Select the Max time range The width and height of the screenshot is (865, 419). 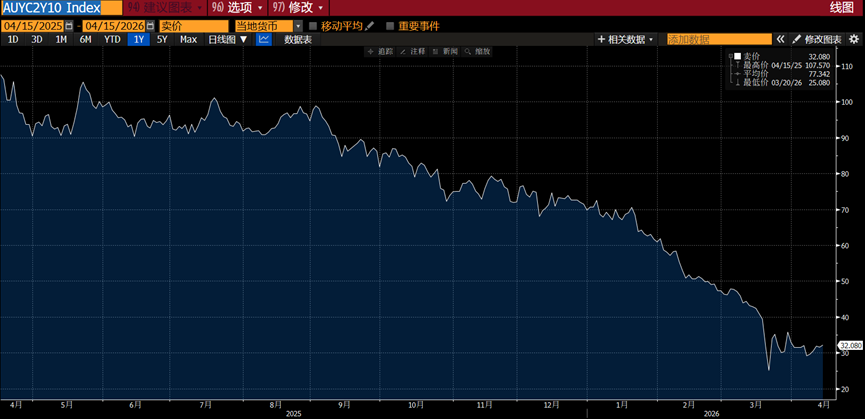coord(189,40)
